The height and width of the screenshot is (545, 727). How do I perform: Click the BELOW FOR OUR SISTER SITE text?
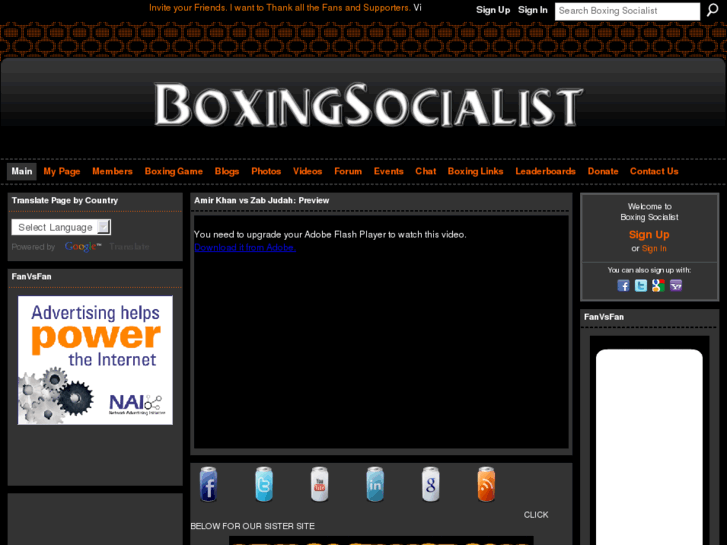(x=253, y=526)
